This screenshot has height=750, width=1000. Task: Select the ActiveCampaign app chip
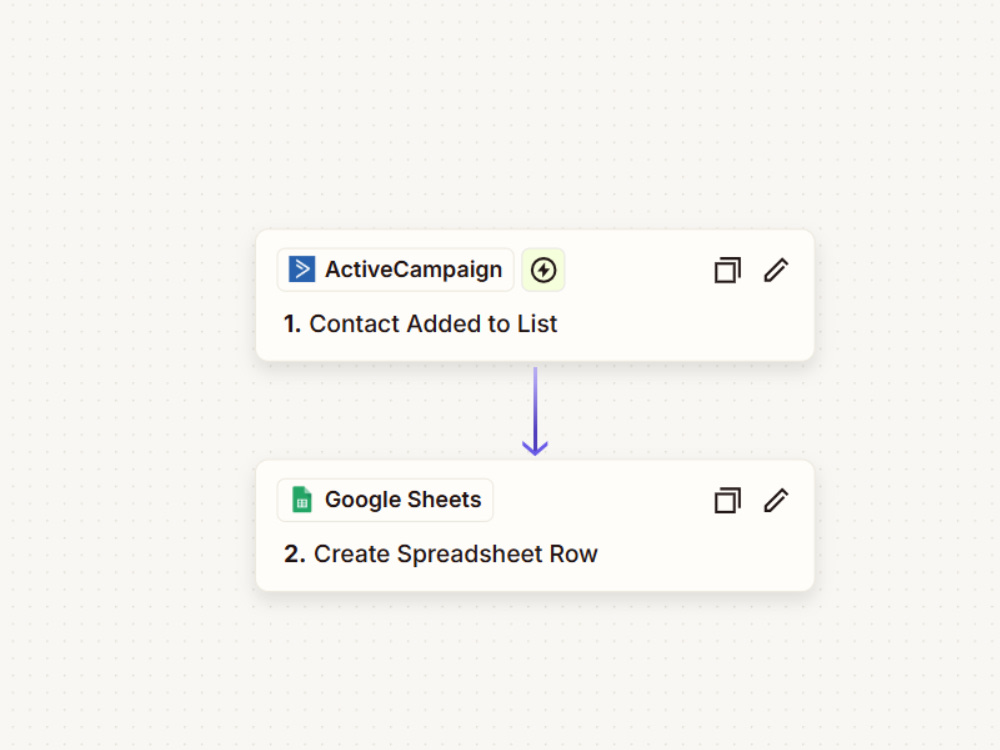coord(395,270)
